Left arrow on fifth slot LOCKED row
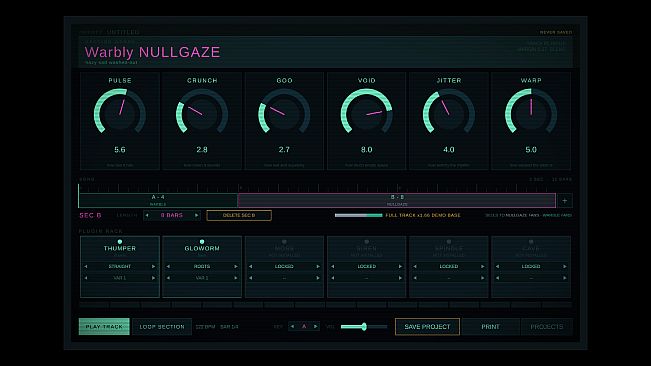The image size is (651, 366). pyautogui.click(x=415, y=266)
